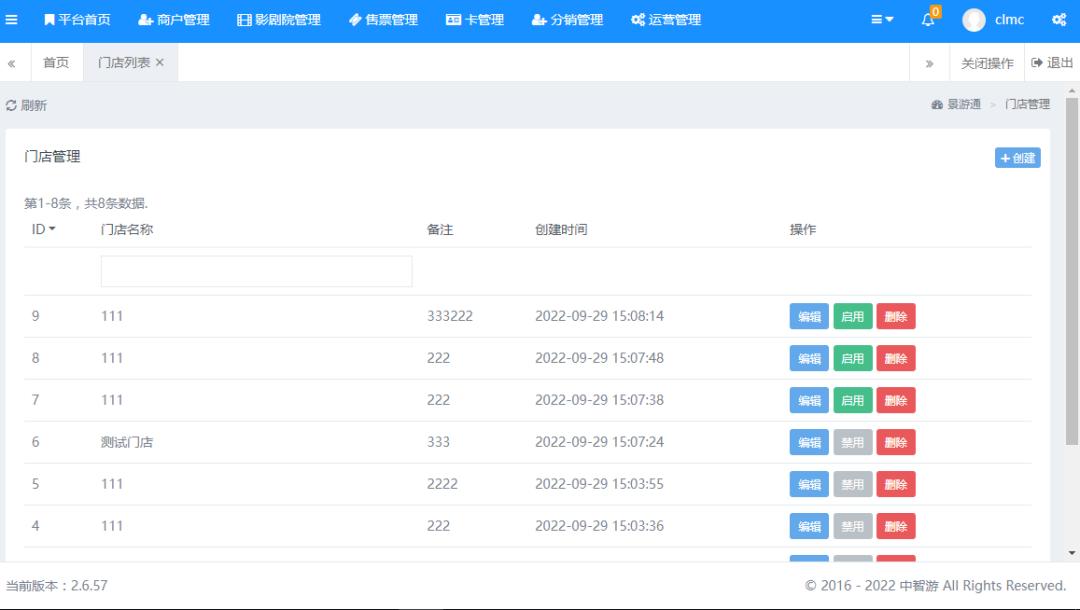This screenshot has width=1080, height=610.
Task: Click 退出 to log out
Action: (1052, 62)
